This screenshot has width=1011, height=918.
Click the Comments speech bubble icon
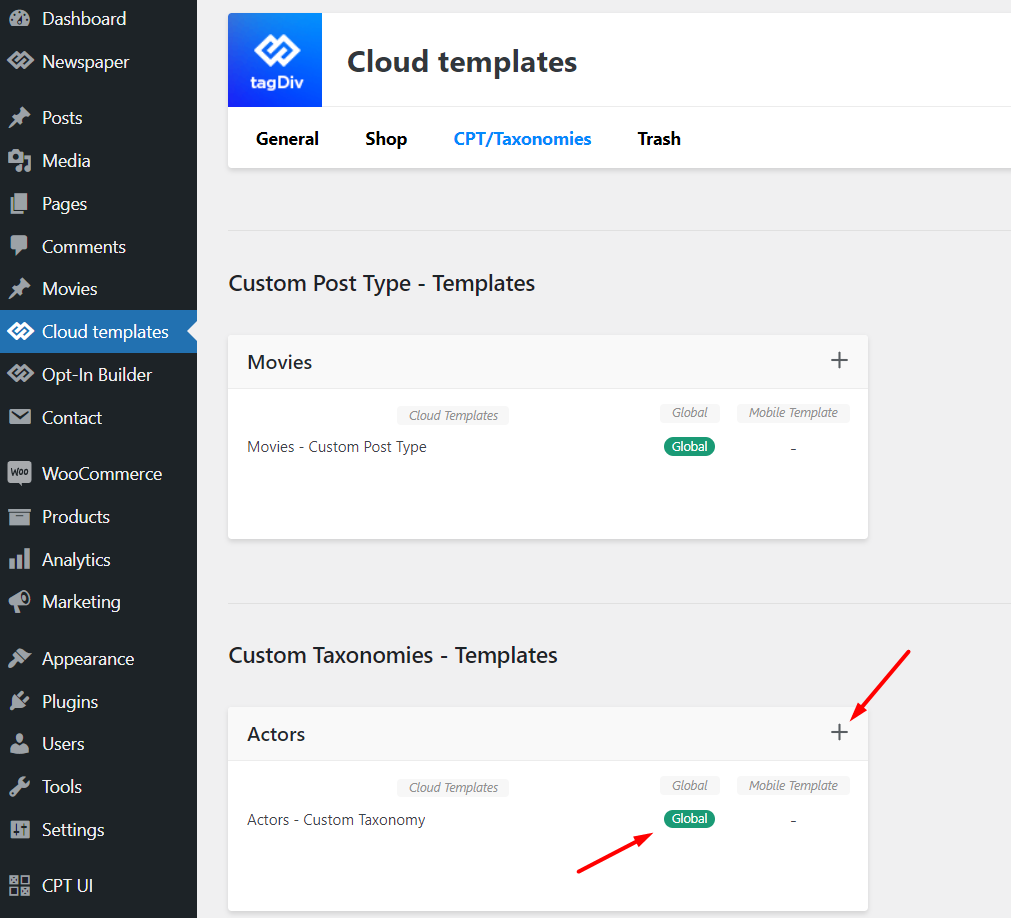tap(19, 246)
